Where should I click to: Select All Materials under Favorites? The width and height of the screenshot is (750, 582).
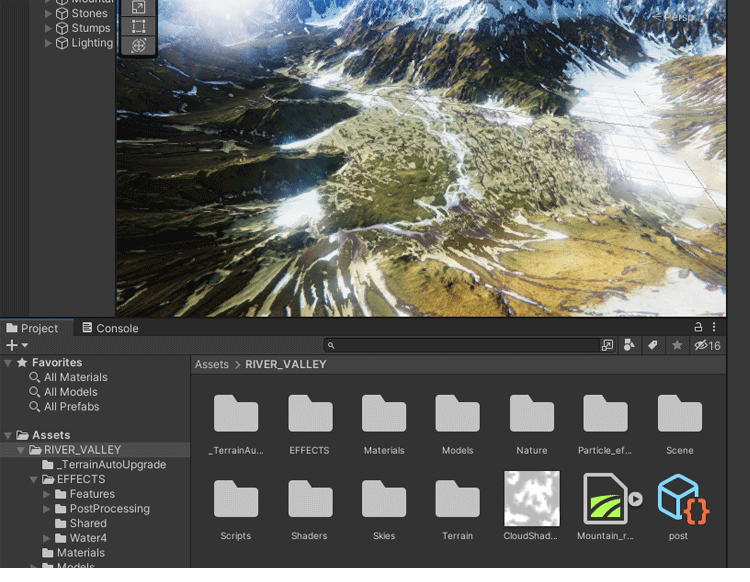click(x=75, y=377)
